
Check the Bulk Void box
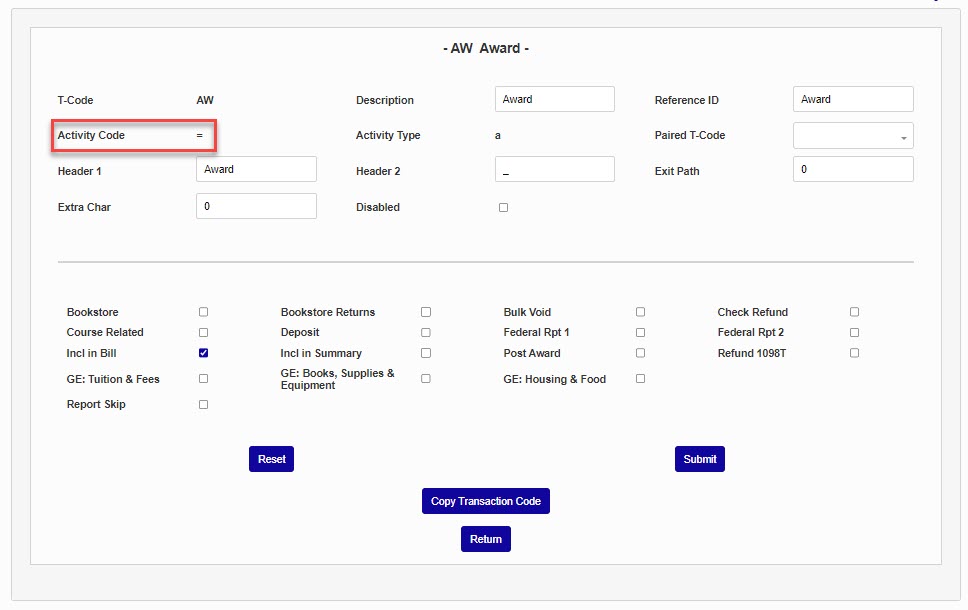(640, 312)
